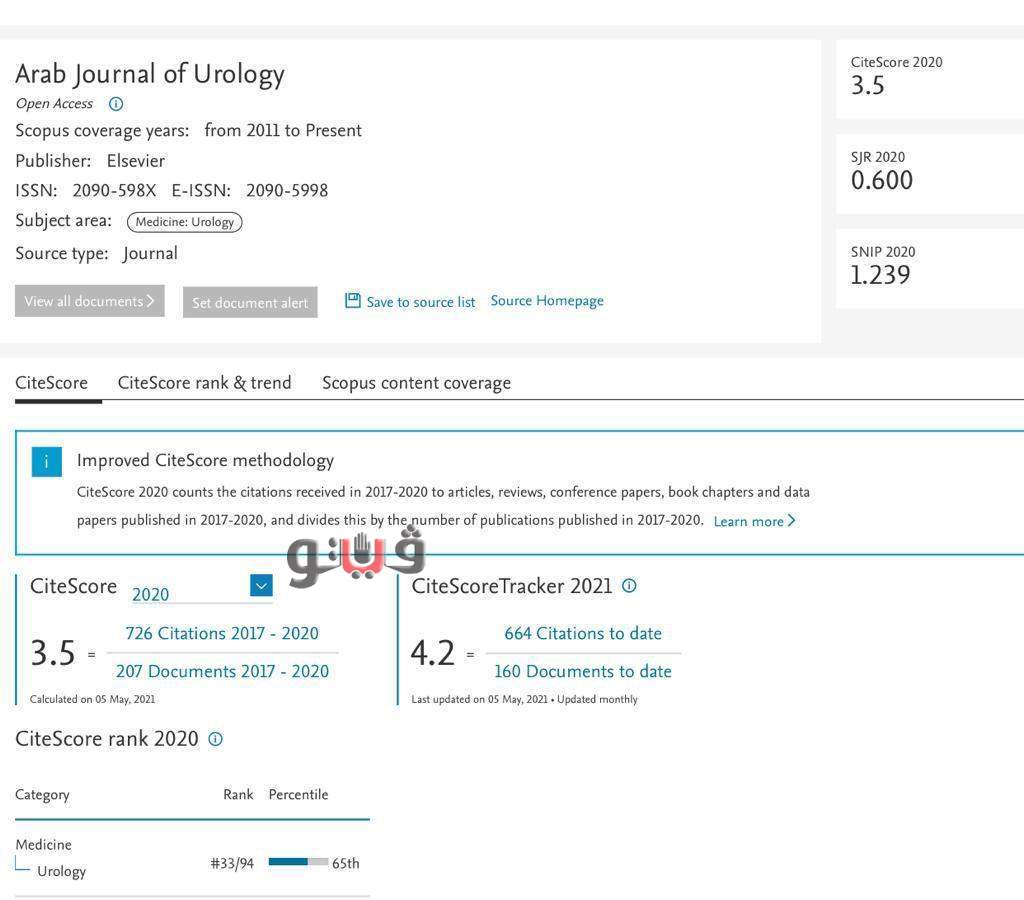Click the save icon beside Save to source list

353,301
